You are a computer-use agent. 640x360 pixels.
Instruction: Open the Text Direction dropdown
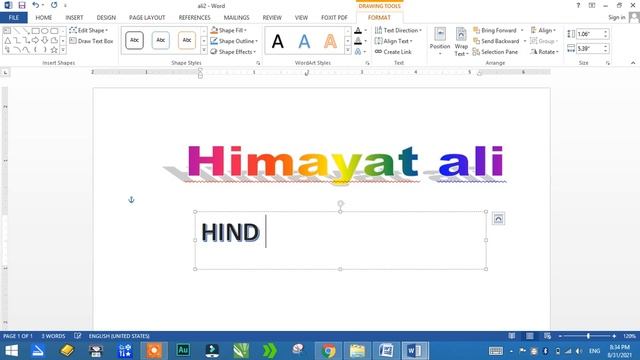[398, 30]
